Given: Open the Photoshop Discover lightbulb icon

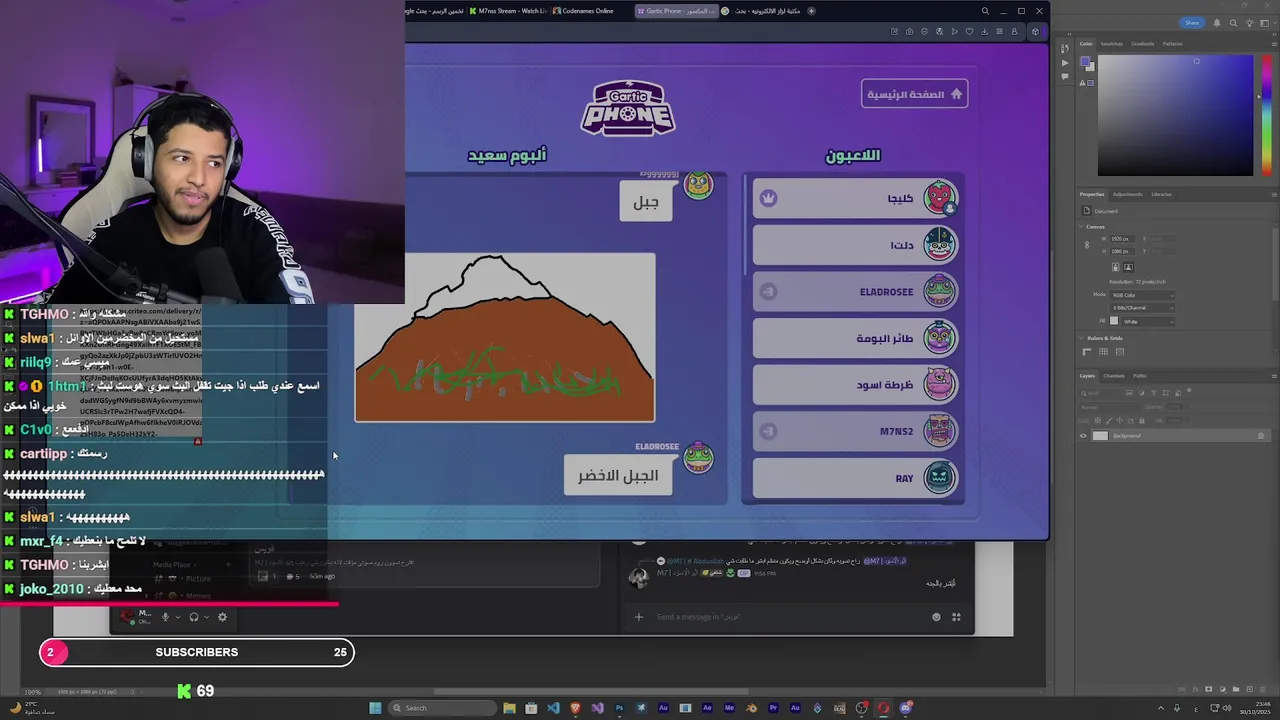Looking at the screenshot, I should pos(1250,23).
